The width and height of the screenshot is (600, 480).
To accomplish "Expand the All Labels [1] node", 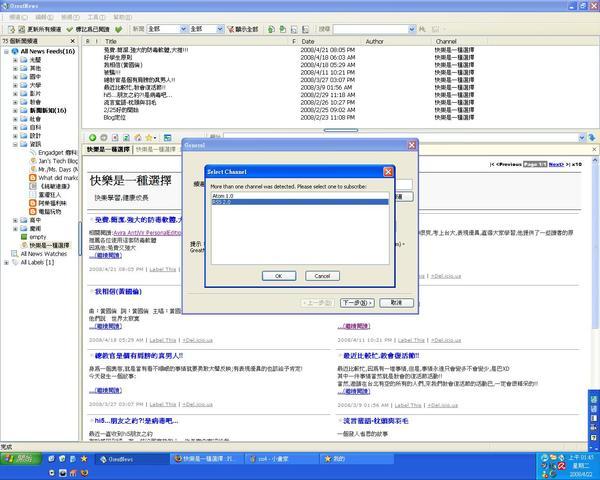I will (7, 263).
